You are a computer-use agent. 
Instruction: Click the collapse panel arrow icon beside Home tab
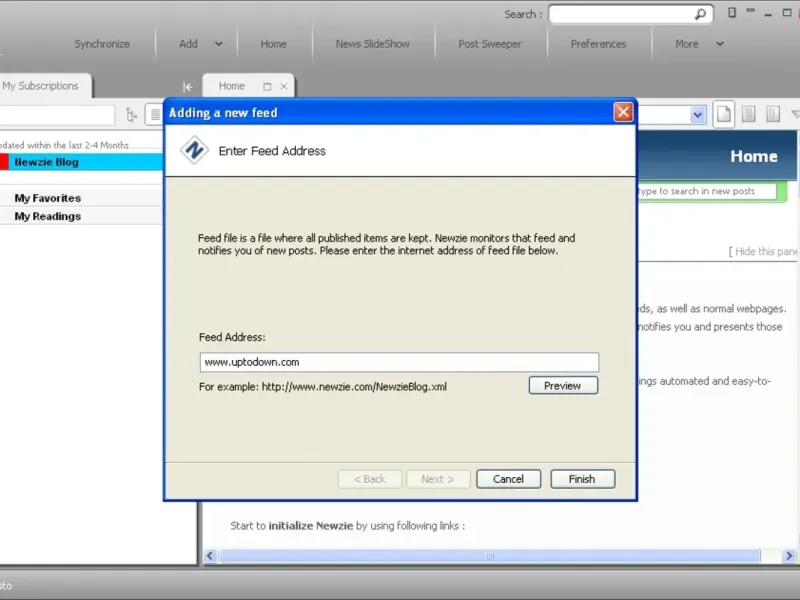click(188, 87)
